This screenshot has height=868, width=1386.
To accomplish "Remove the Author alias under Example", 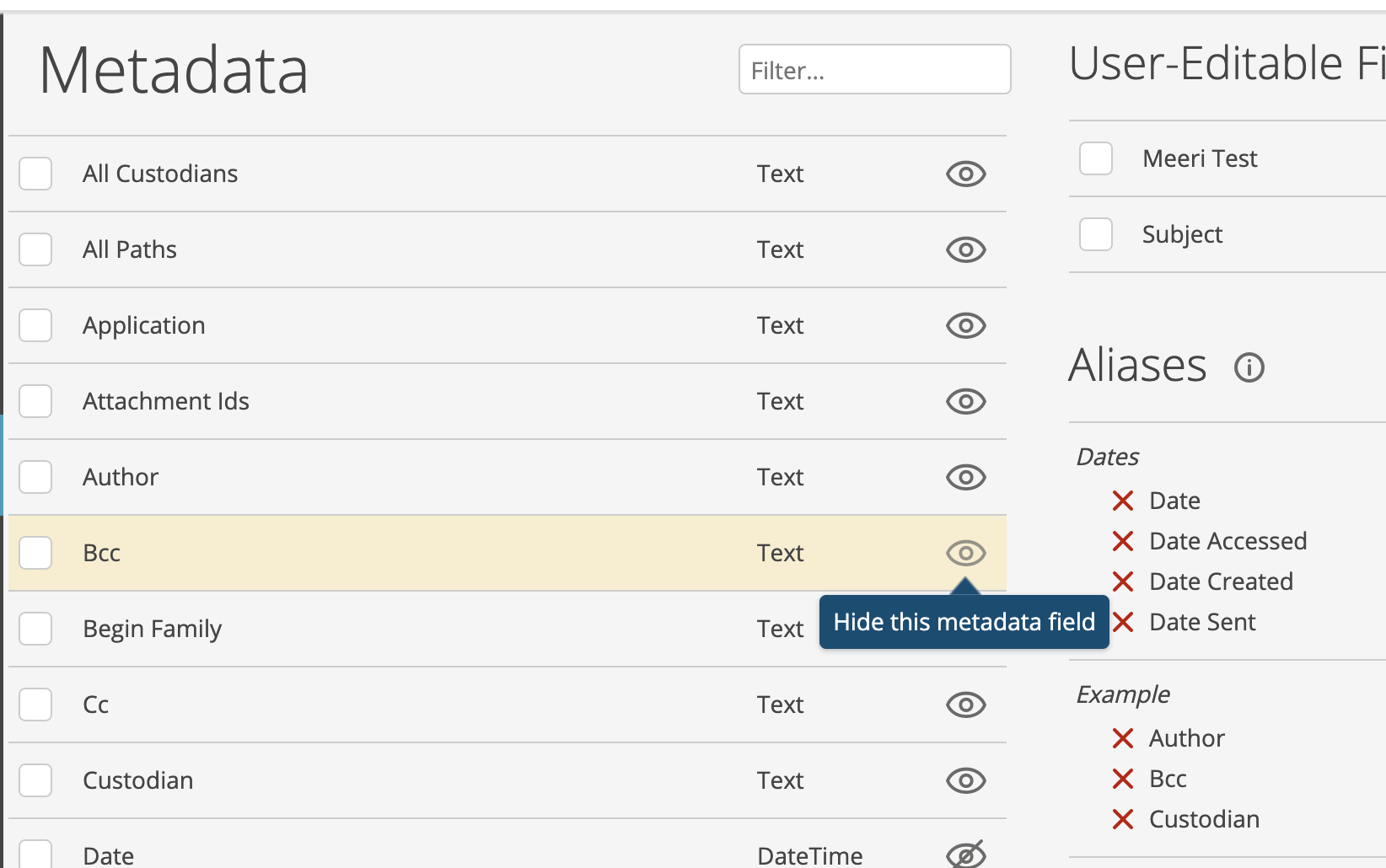I will pyautogui.click(x=1123, y=738).
